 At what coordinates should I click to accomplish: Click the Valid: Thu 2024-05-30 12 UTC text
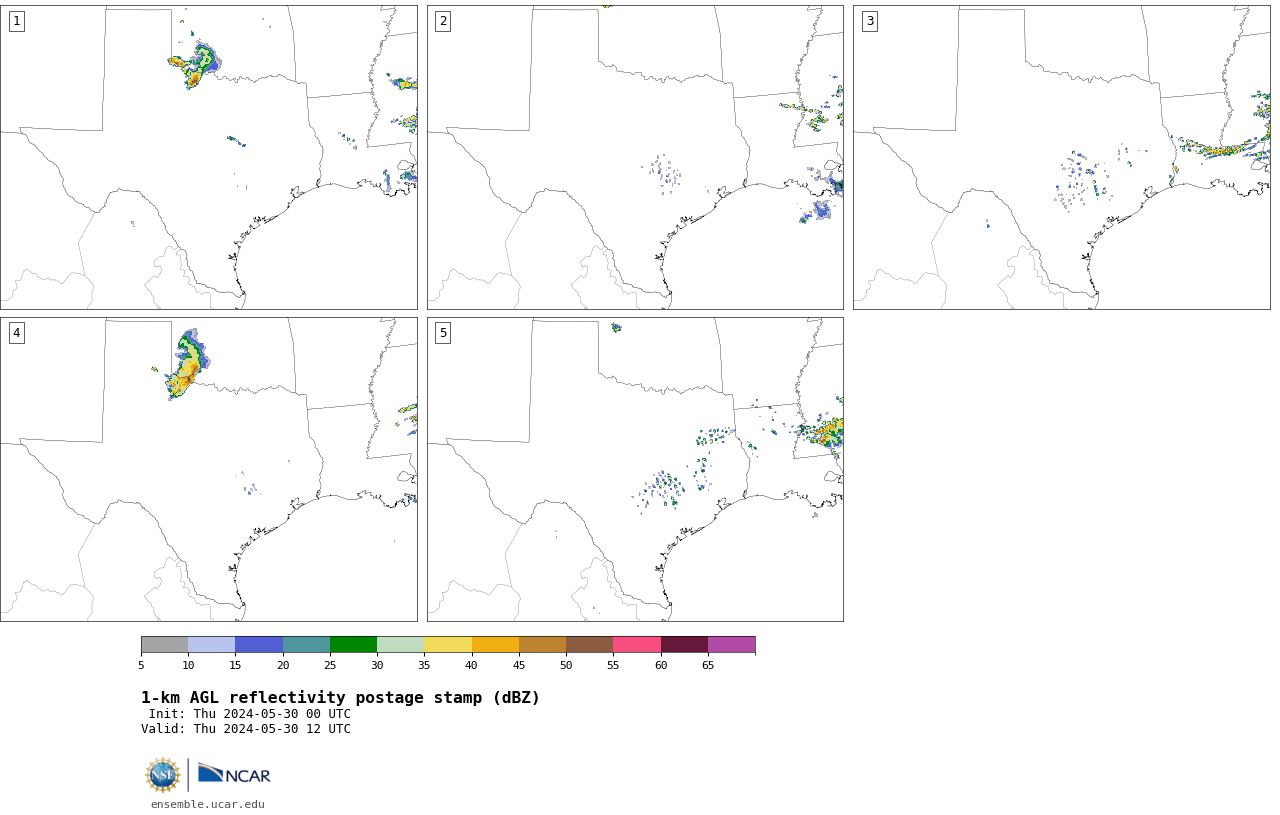(246, 729)
